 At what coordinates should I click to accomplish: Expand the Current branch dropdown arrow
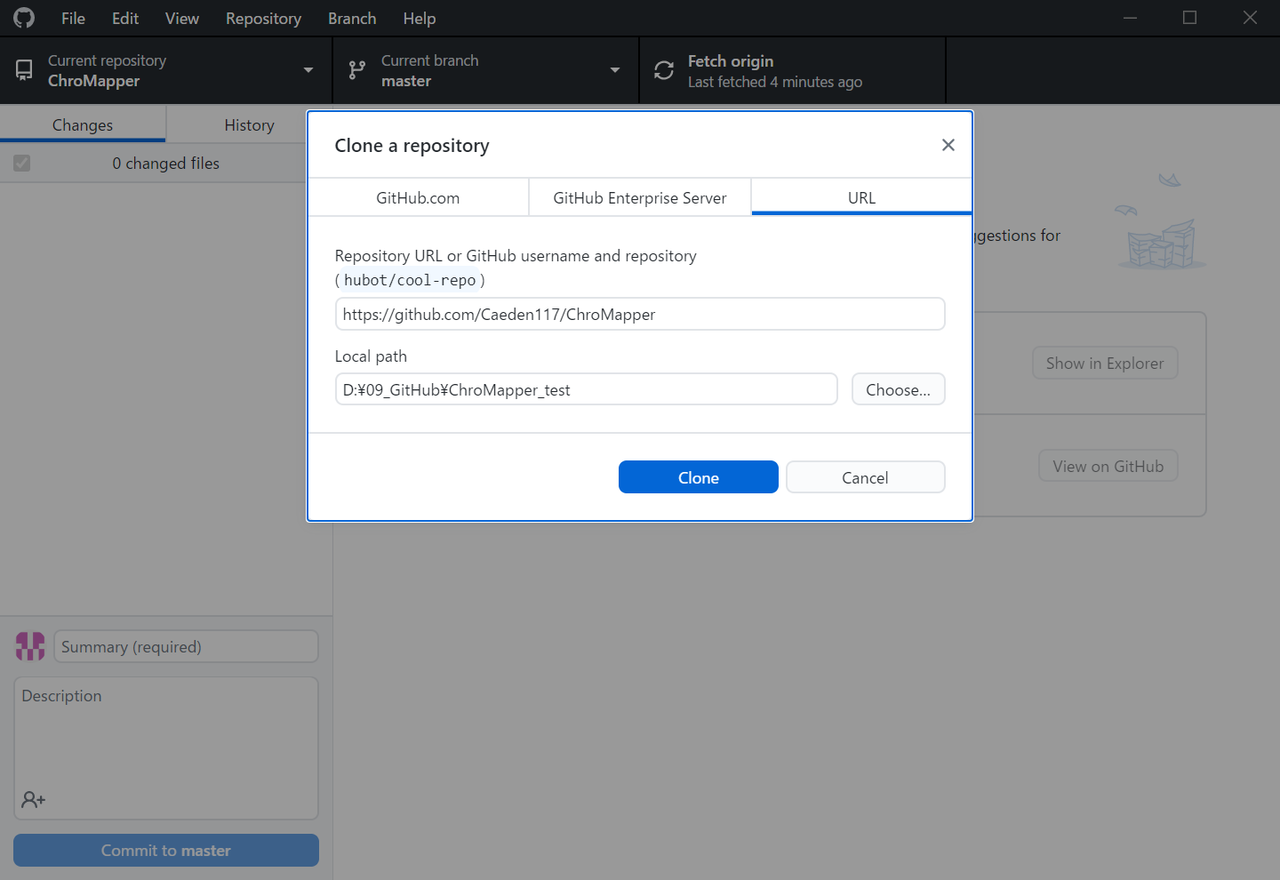pyautogui.click(x=615, y=71)
